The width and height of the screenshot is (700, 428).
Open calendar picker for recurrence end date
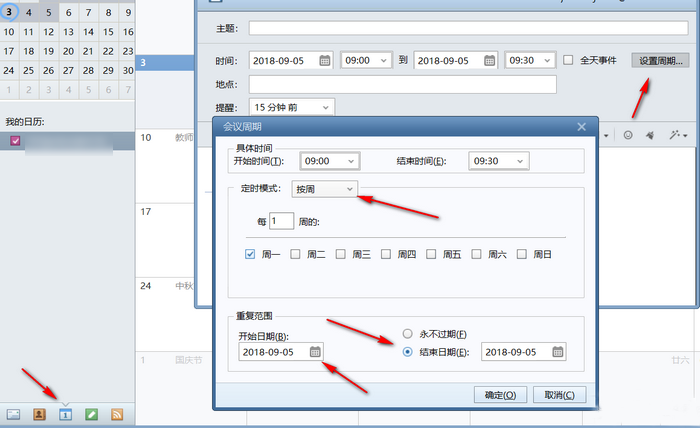(x=558, y=352)
